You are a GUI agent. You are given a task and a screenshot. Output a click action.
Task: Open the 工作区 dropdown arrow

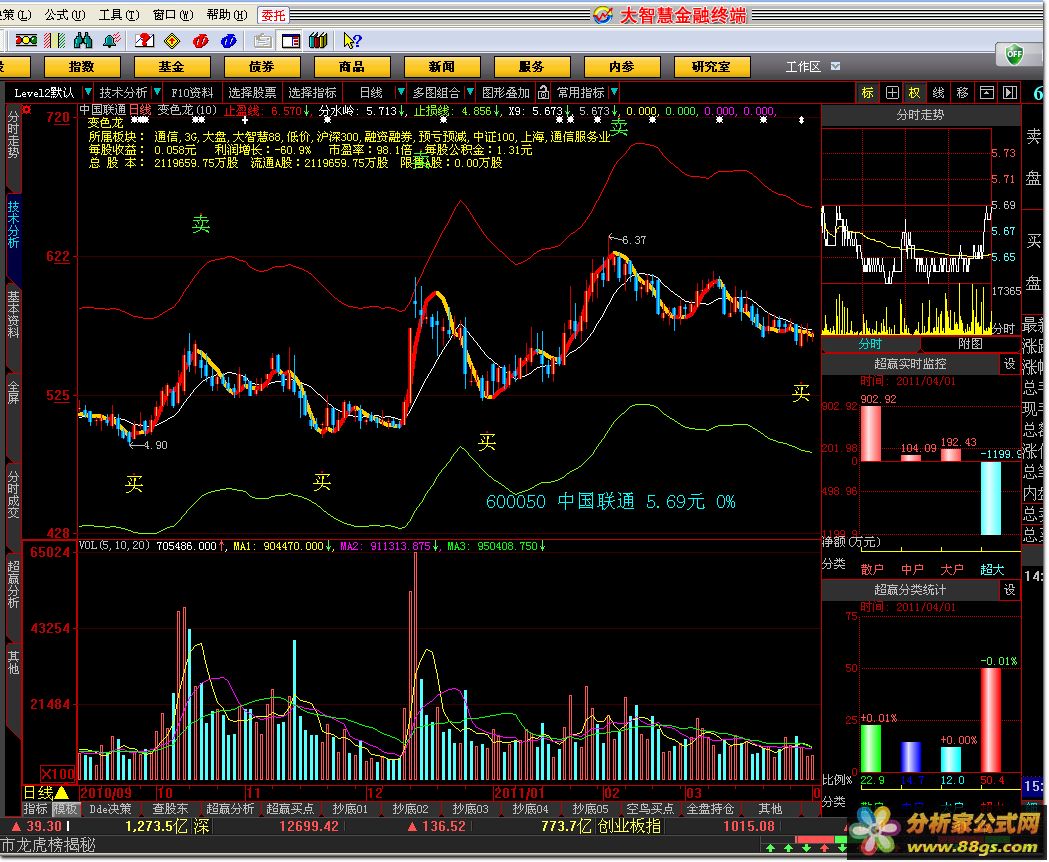tap(835, 66)
